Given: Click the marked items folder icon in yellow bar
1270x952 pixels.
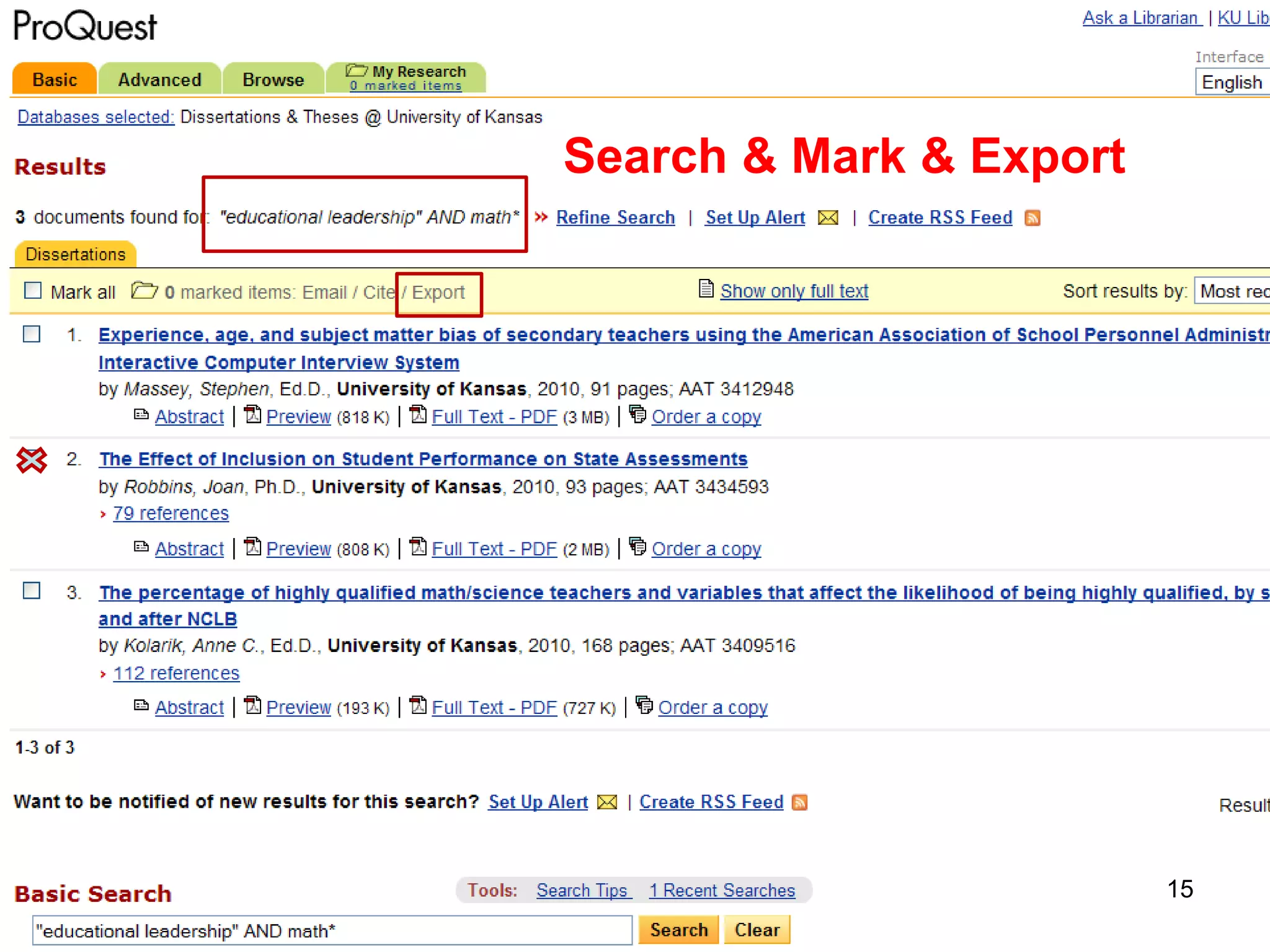Looking at the screenshot, I should click(144, 290).
